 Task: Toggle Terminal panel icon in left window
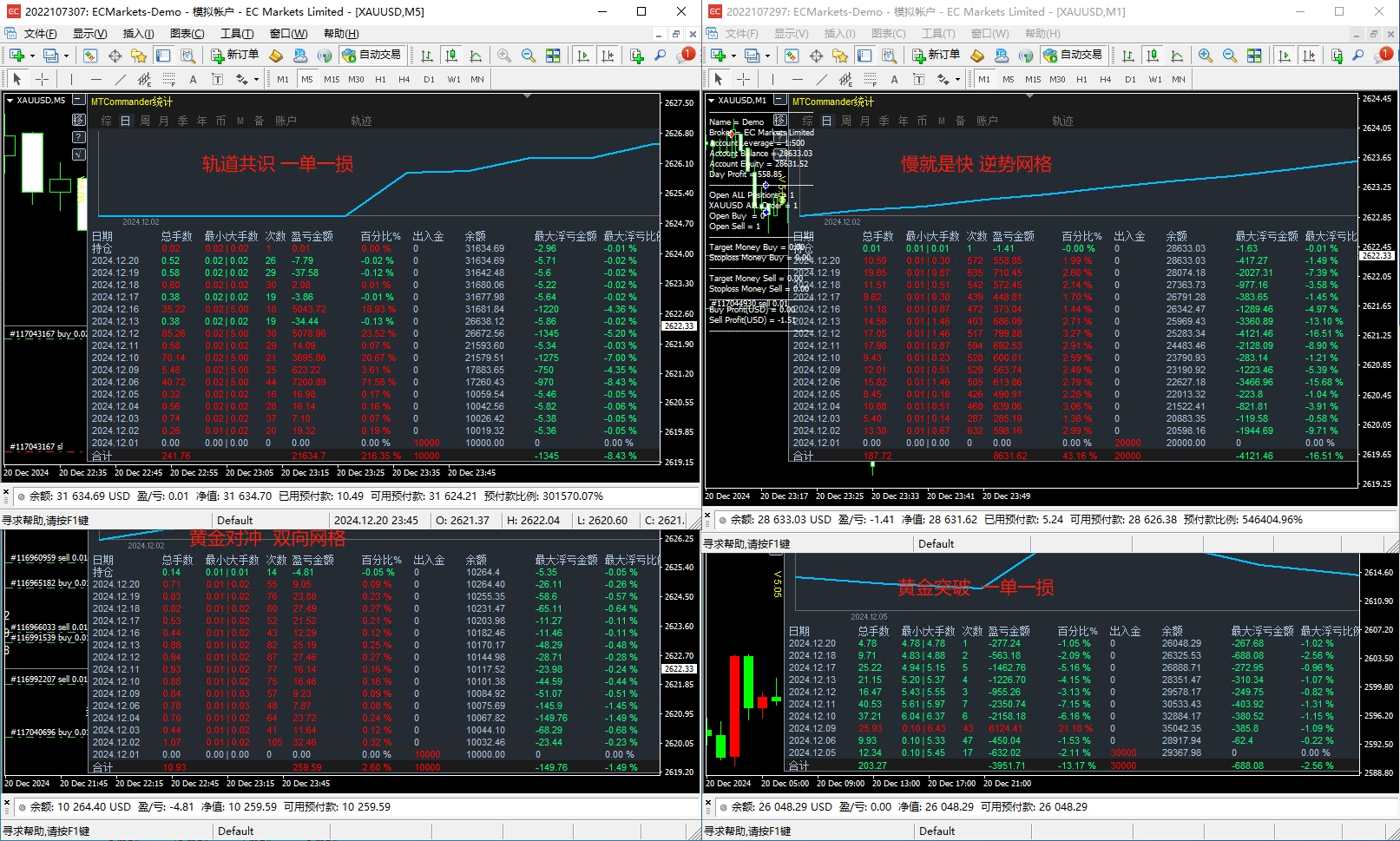point(163,56)
